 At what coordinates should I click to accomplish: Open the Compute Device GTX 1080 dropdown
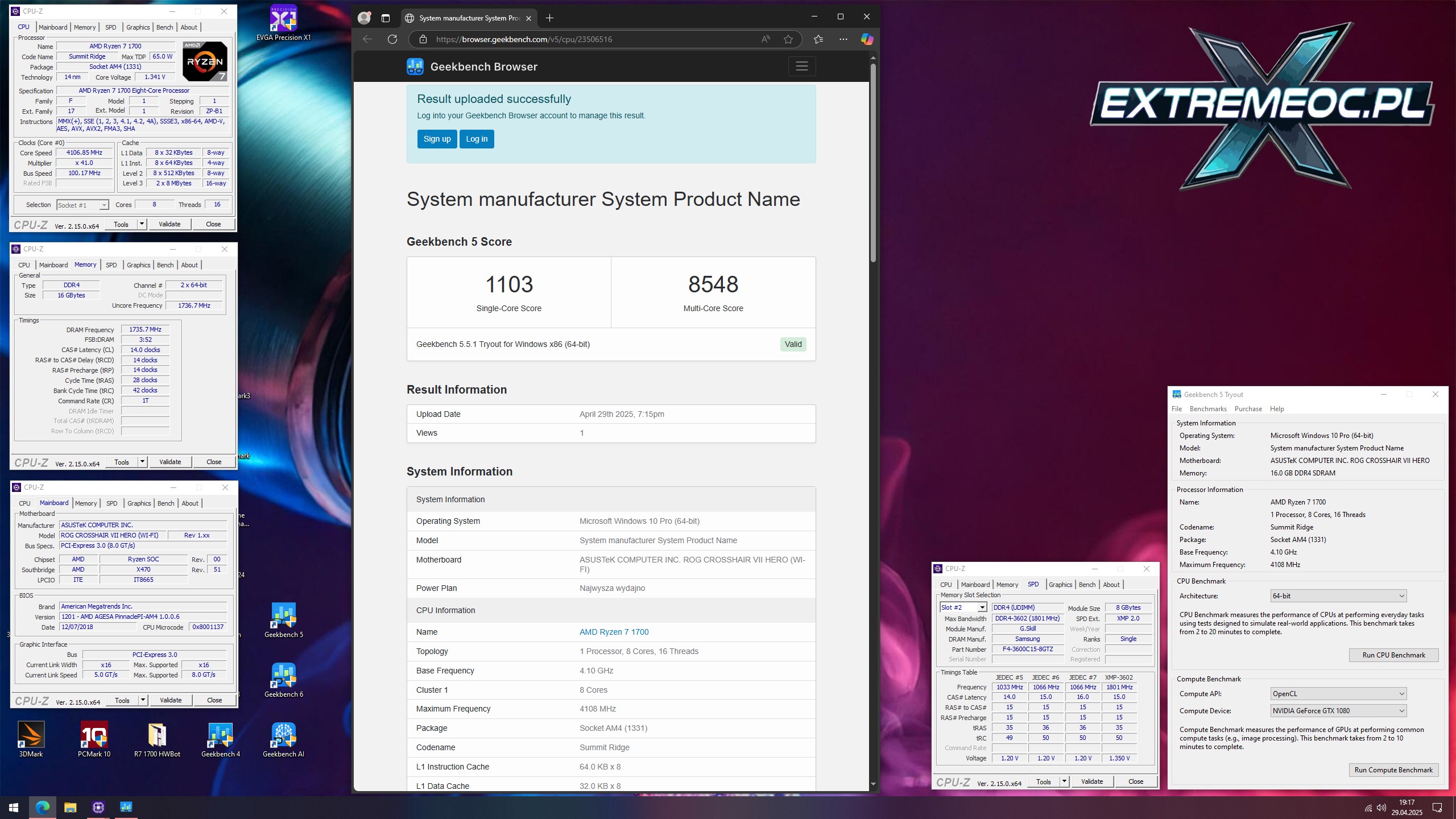1338,710
